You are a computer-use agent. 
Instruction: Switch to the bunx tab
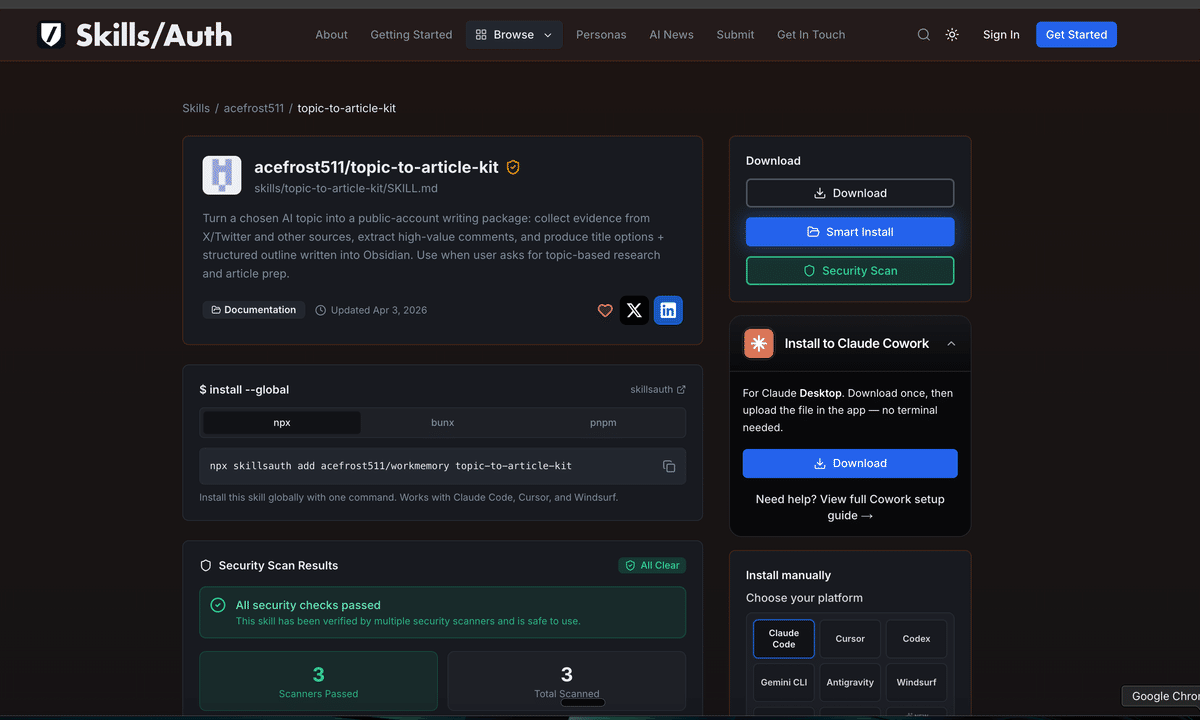tap(443, 423)
